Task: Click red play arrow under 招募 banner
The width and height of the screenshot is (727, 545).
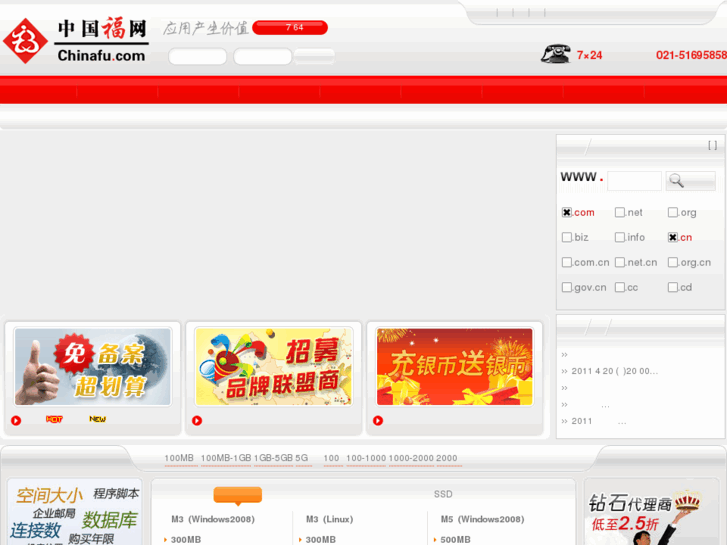Action: [197, 420]
